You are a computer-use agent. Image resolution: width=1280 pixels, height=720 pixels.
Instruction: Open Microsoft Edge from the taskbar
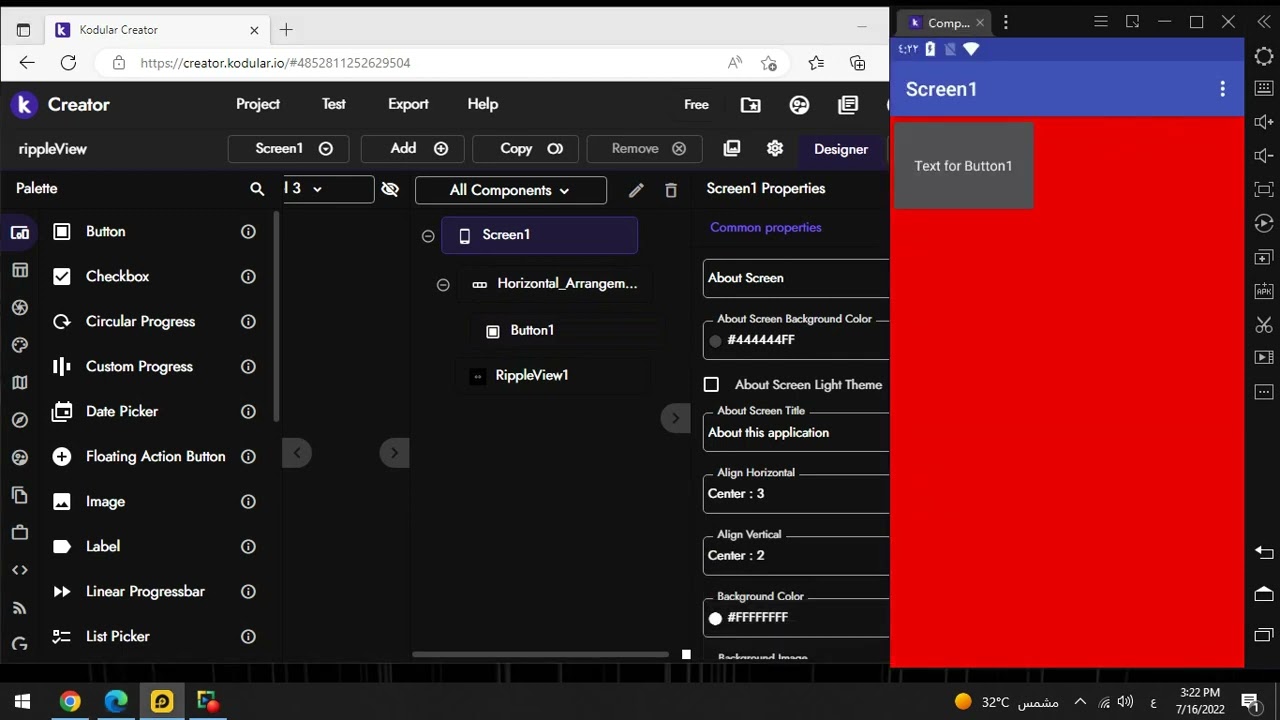tap(116, 701)
